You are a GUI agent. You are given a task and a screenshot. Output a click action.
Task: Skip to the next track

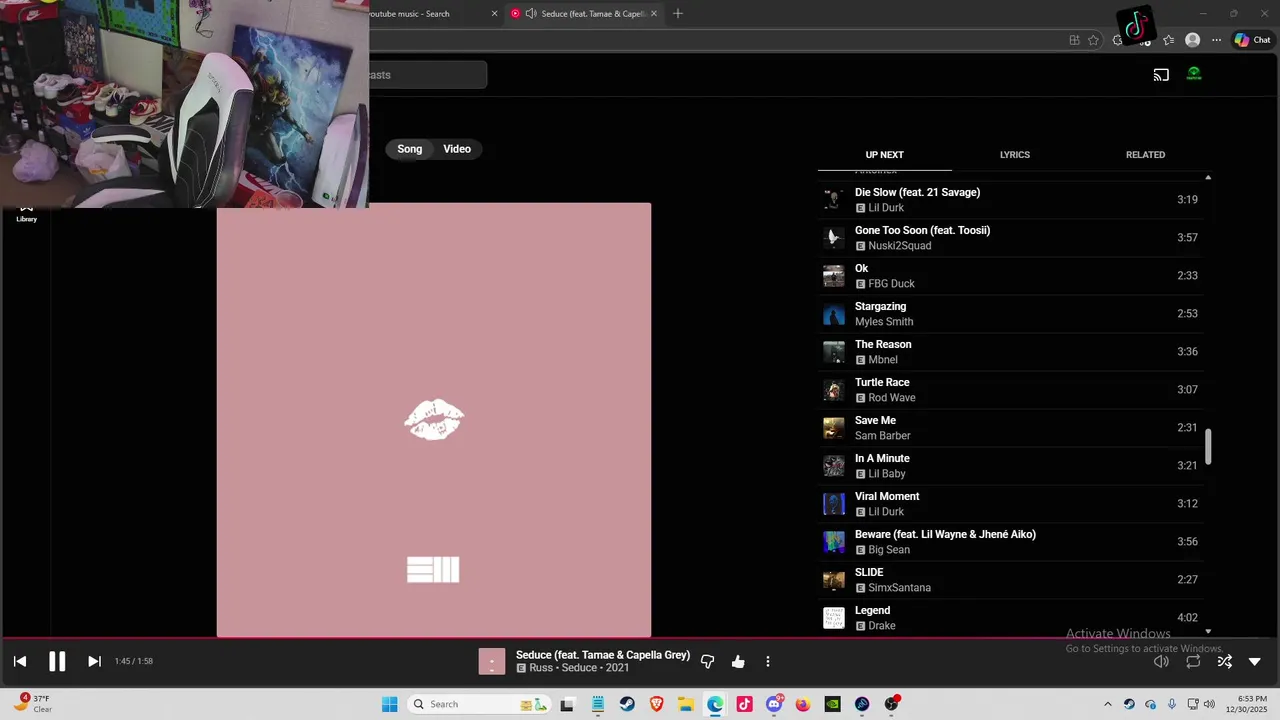94,661
